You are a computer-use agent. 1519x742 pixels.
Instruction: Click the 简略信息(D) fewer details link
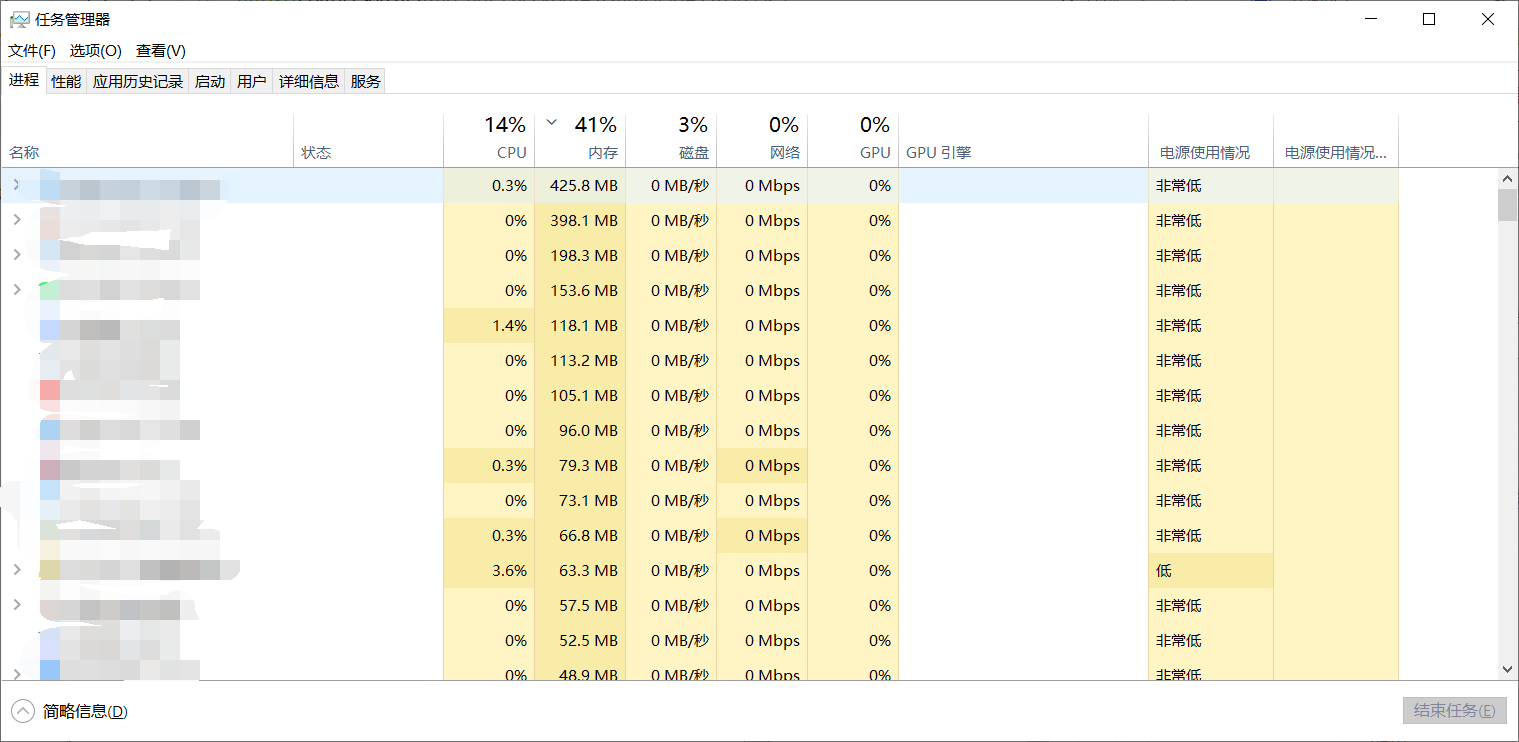point(85,711)
